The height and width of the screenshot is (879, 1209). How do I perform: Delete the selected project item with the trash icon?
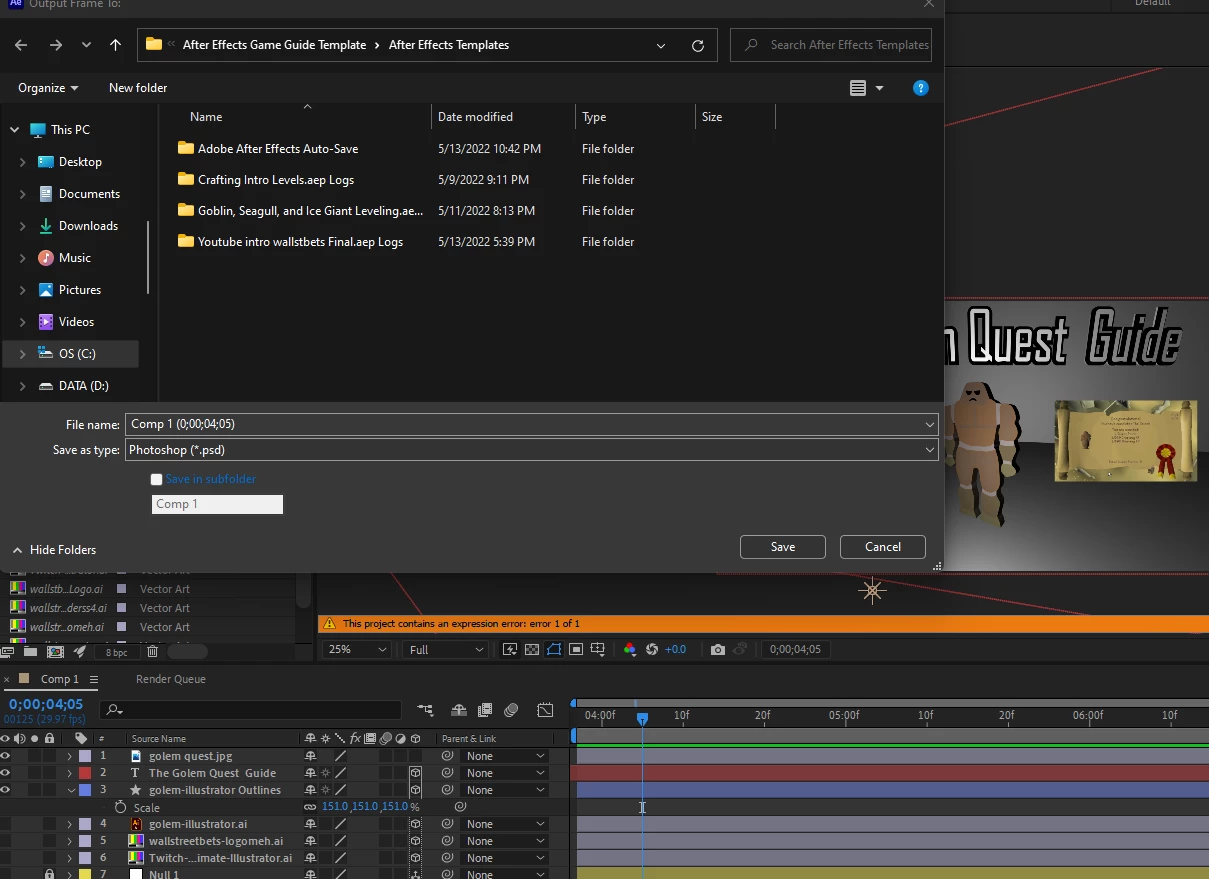[x=152, y=651]
